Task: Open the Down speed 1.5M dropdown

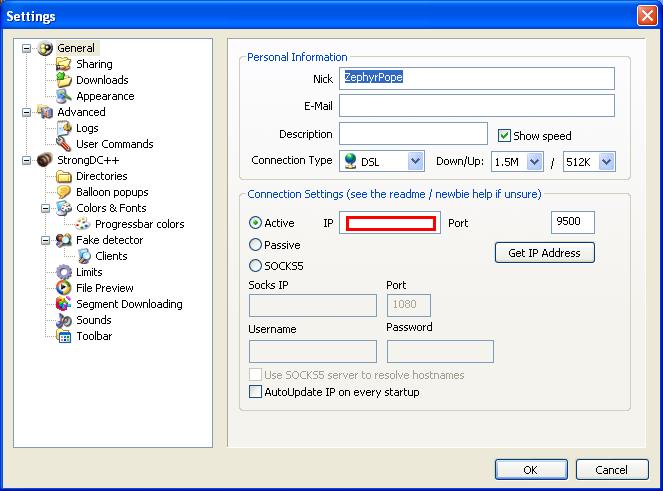Action: click(x=534, y=162)
